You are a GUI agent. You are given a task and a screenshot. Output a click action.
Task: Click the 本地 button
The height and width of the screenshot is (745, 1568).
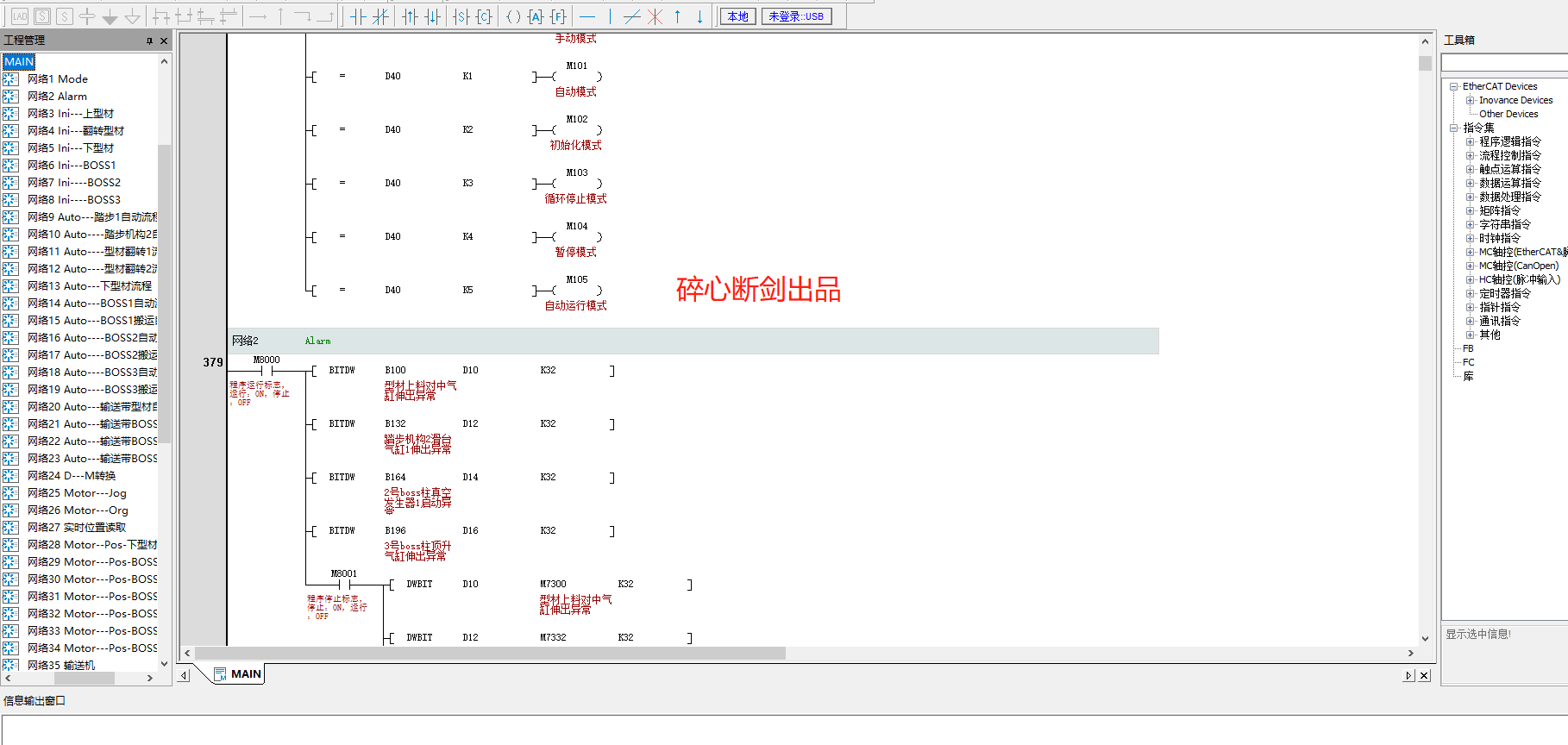point(737,16)
